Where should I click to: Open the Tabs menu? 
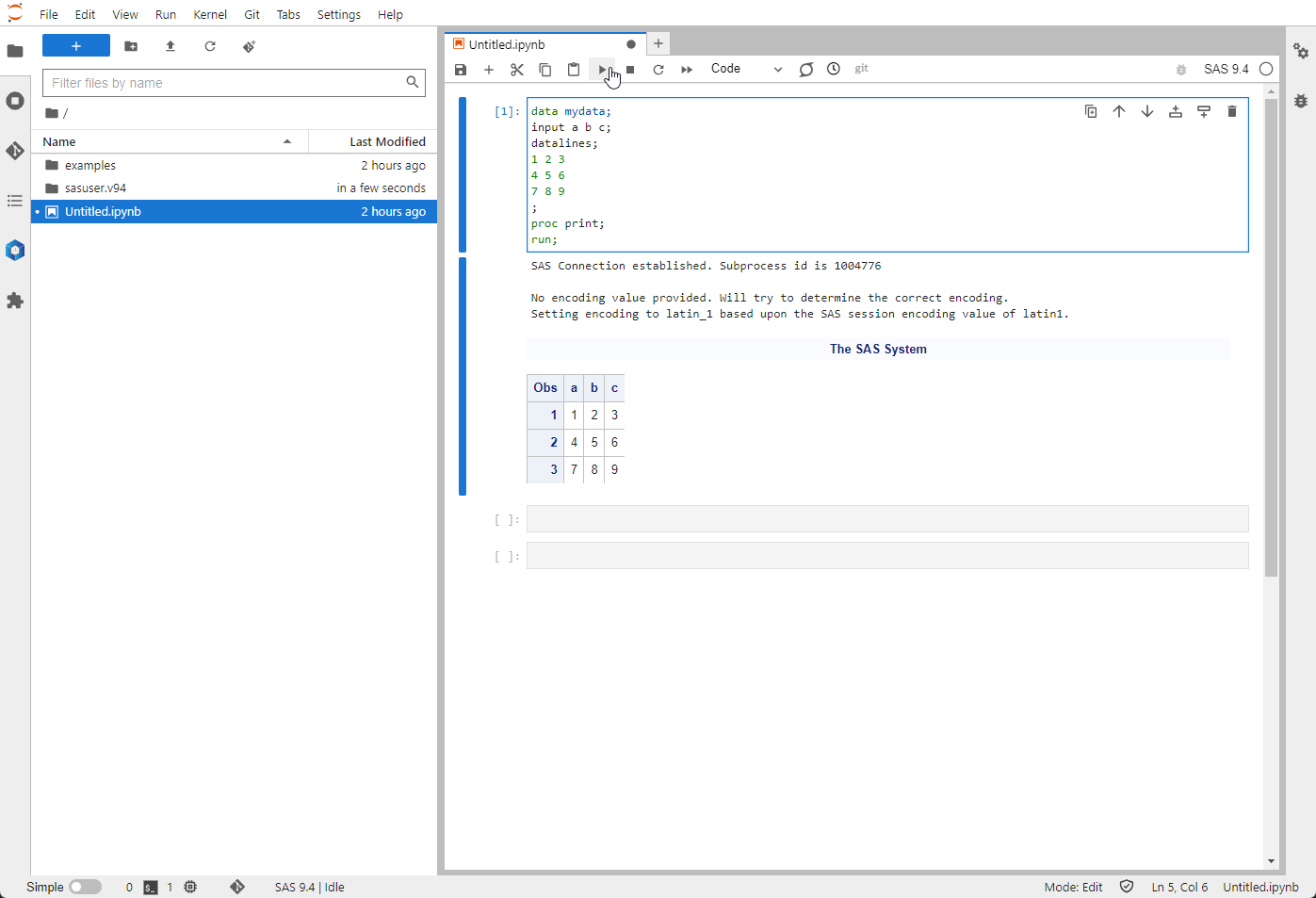tap(288, 14)
